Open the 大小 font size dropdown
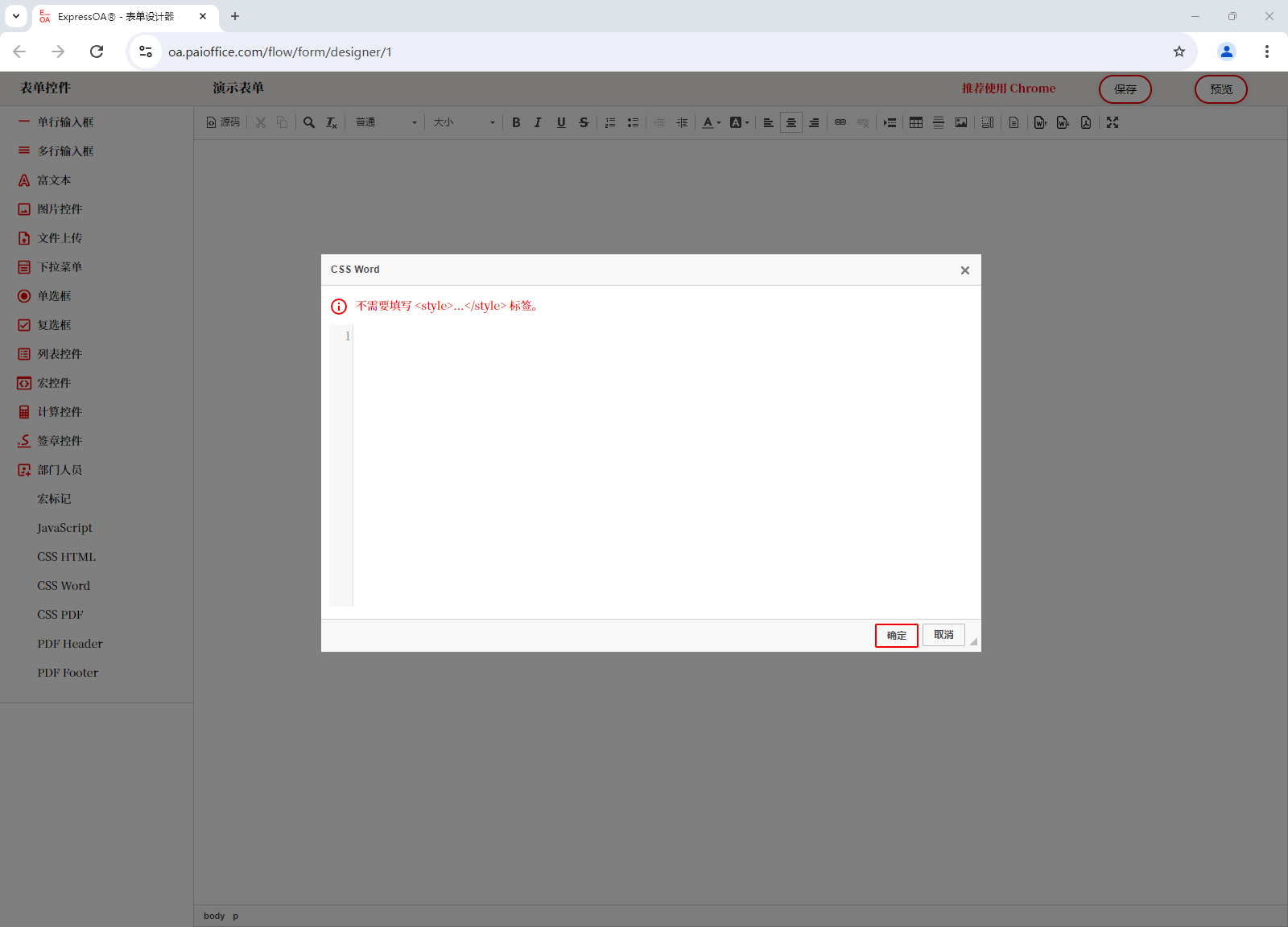Image resolution: width=1288 pixels, height=927 pixels. [464, 122]
